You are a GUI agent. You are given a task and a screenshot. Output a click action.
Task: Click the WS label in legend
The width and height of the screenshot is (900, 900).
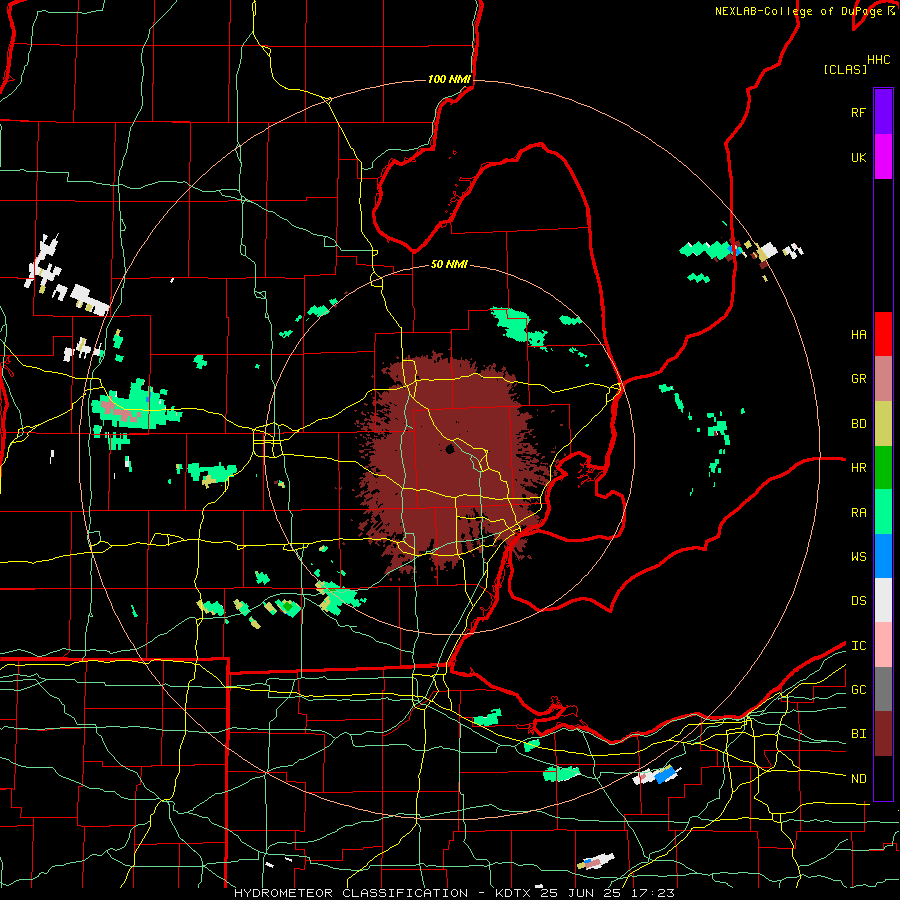[858, 557]
